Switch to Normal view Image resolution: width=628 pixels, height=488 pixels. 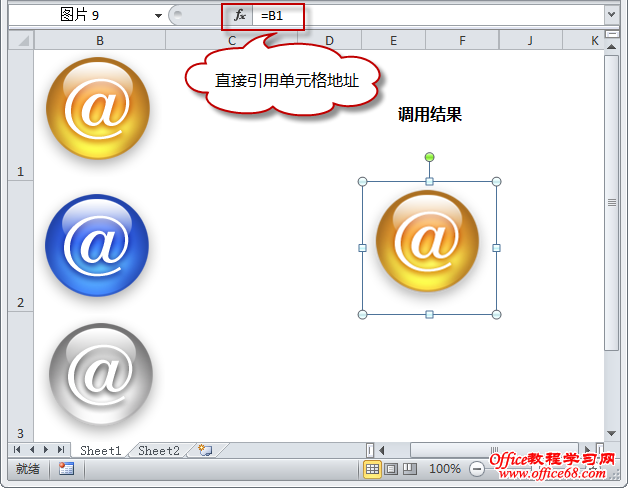(372, 469)
